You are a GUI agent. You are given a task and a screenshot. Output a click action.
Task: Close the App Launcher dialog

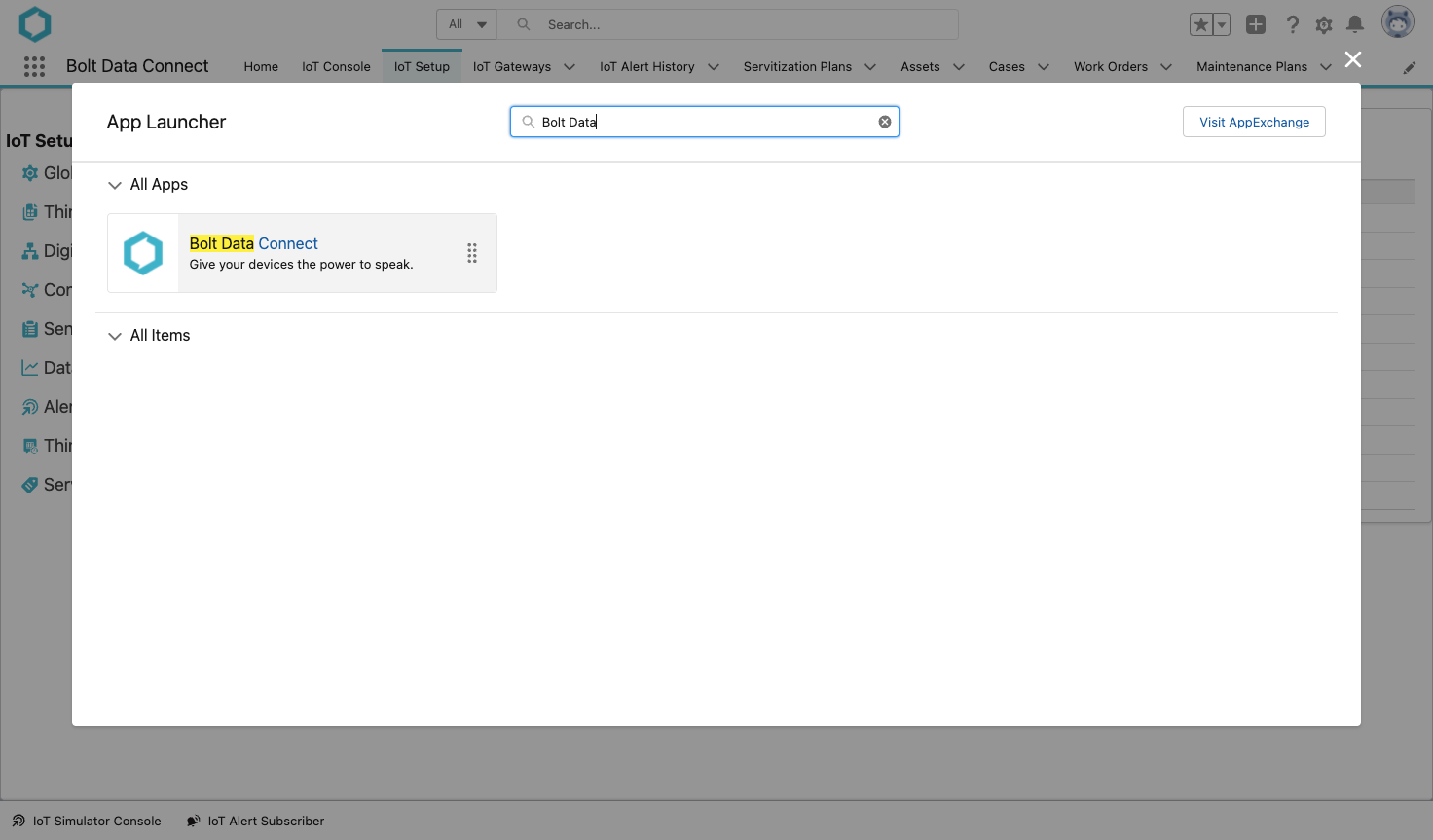coord(1353,59)
